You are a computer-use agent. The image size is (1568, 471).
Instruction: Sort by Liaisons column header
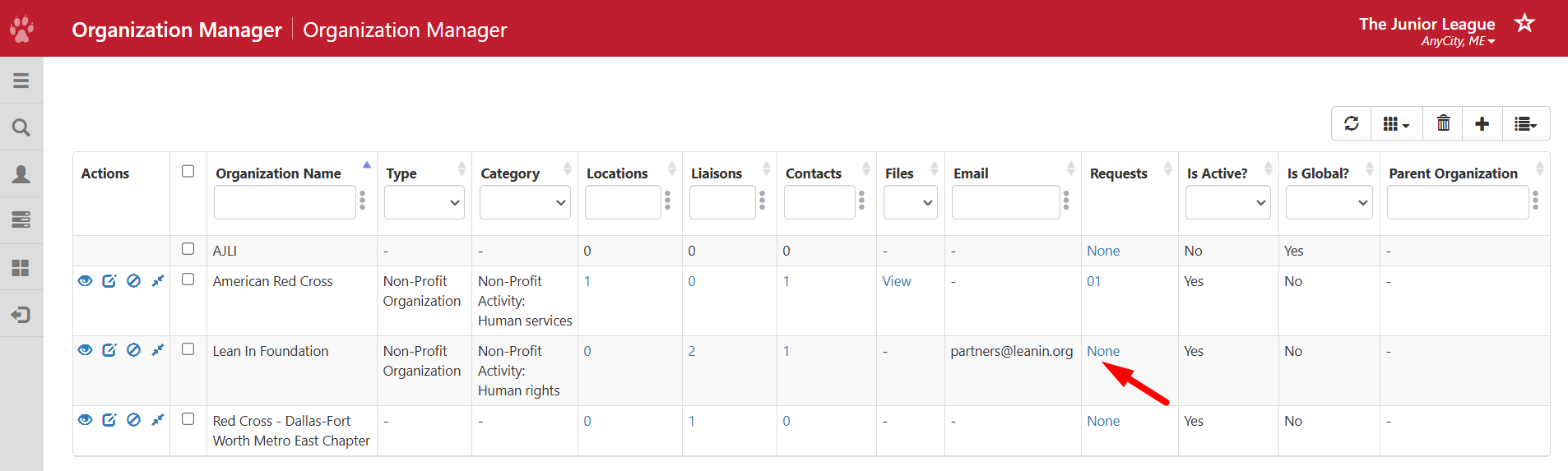click(x=717, y=173)
